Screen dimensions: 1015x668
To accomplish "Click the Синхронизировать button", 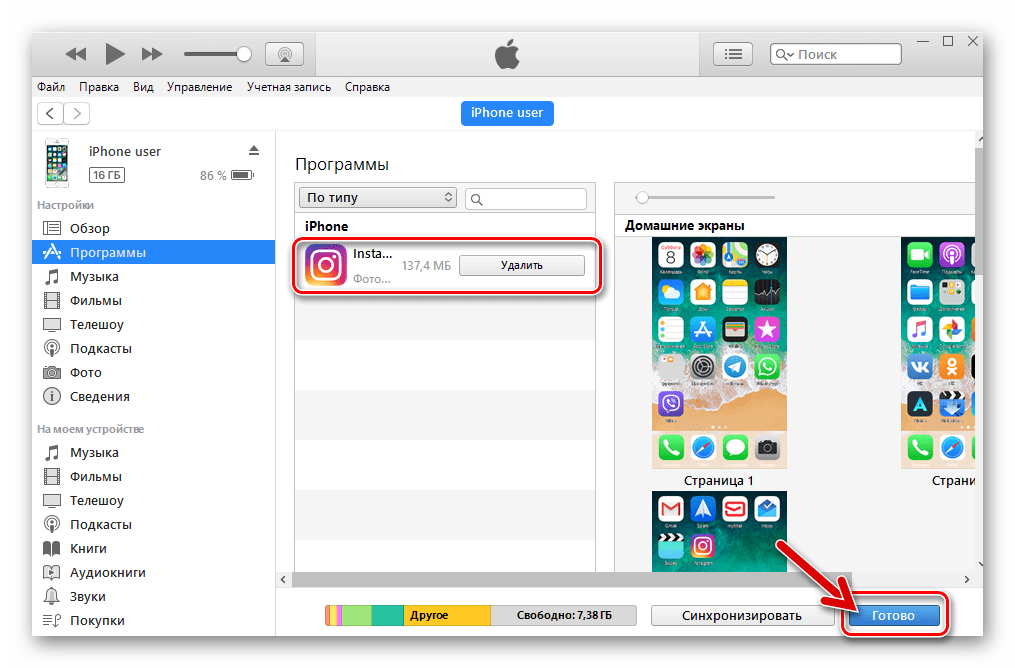I will [x=742, y=616].
